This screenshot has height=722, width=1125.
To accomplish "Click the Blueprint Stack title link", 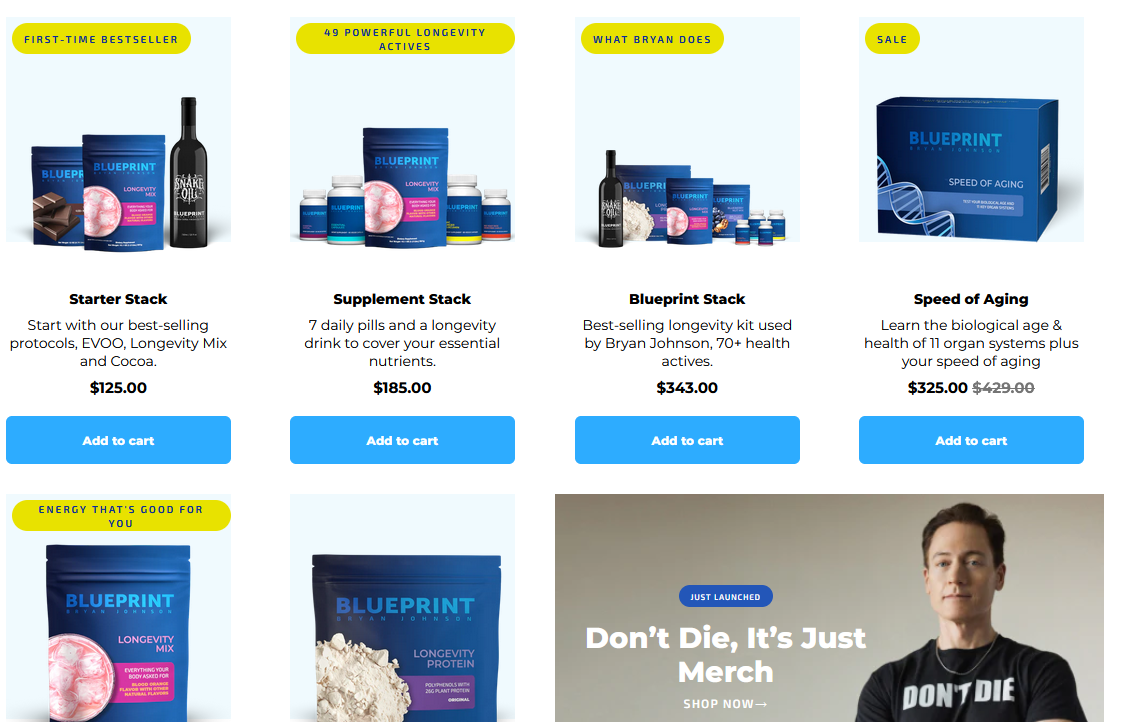I will click(687, 299).
